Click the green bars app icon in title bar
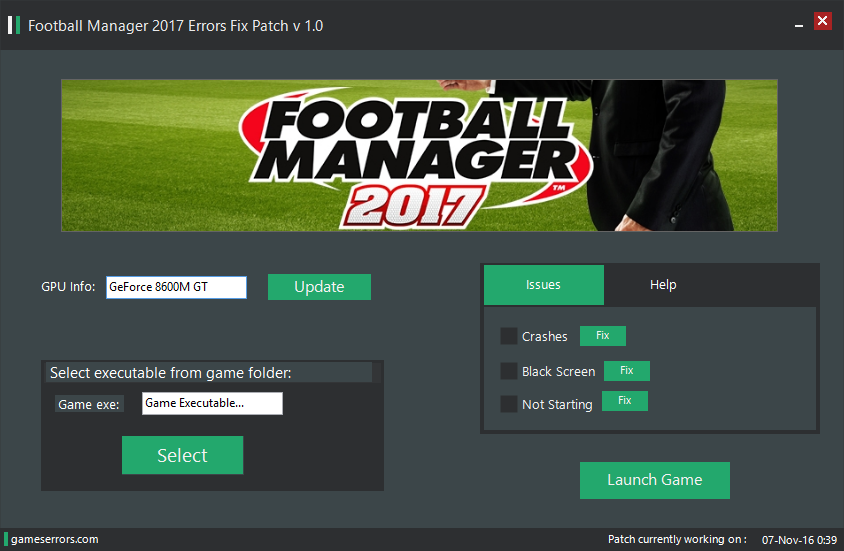The image size is (844, 551). (14, 25)
